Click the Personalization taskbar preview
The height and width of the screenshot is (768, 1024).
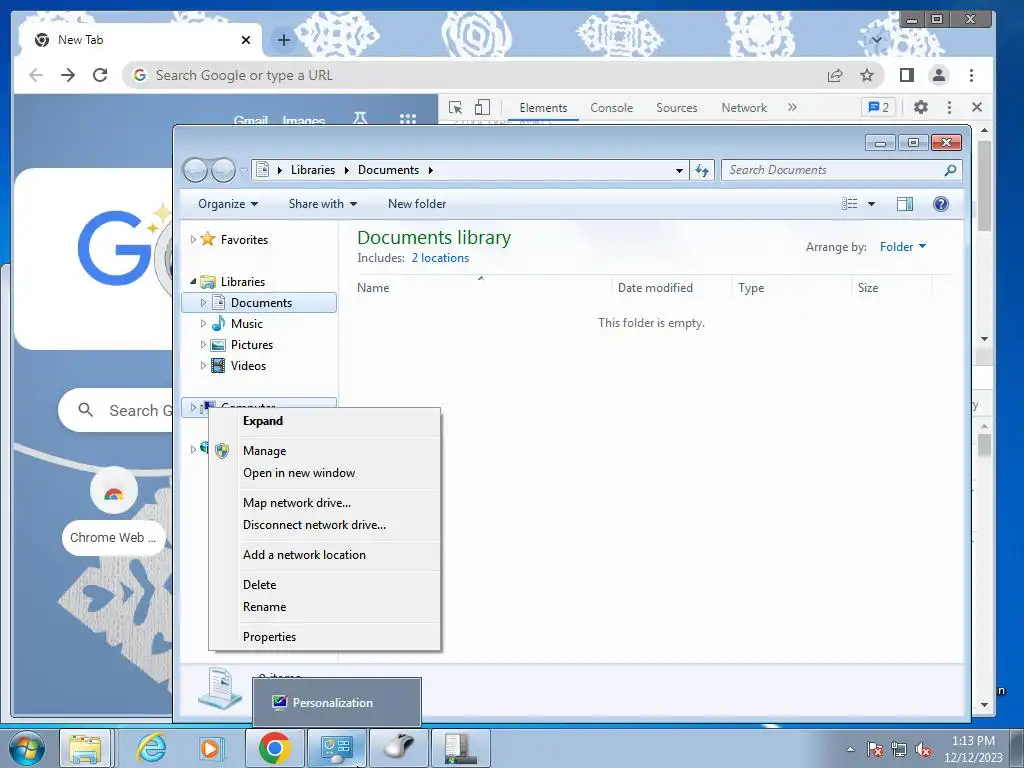tap(337, 702)
